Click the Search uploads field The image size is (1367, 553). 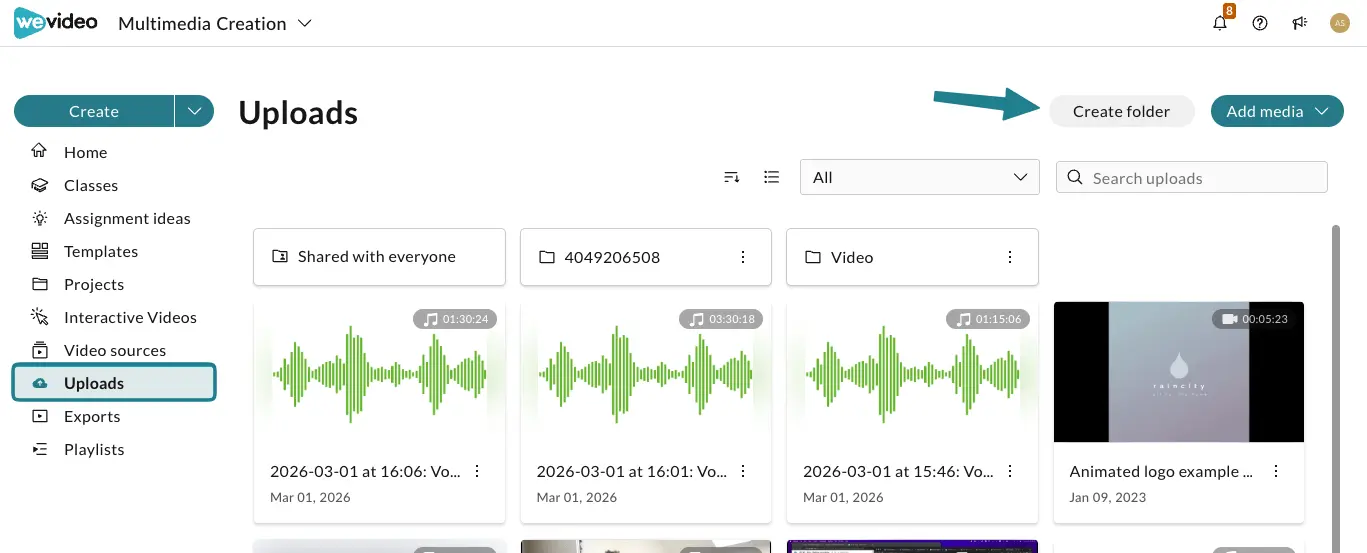[1192, 177]
